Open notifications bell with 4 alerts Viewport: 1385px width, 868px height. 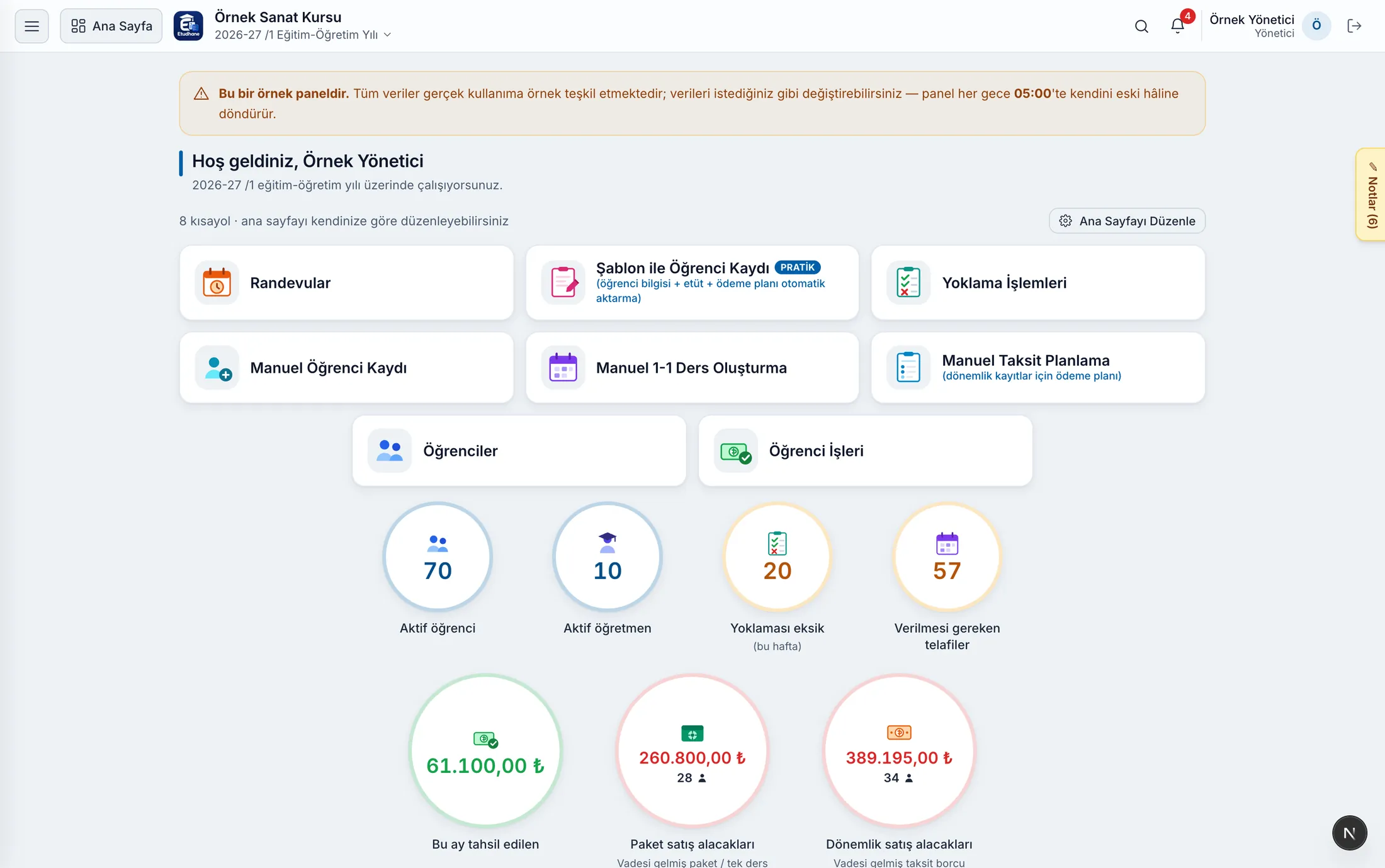pyautogui.click(x=1178, y=26)
